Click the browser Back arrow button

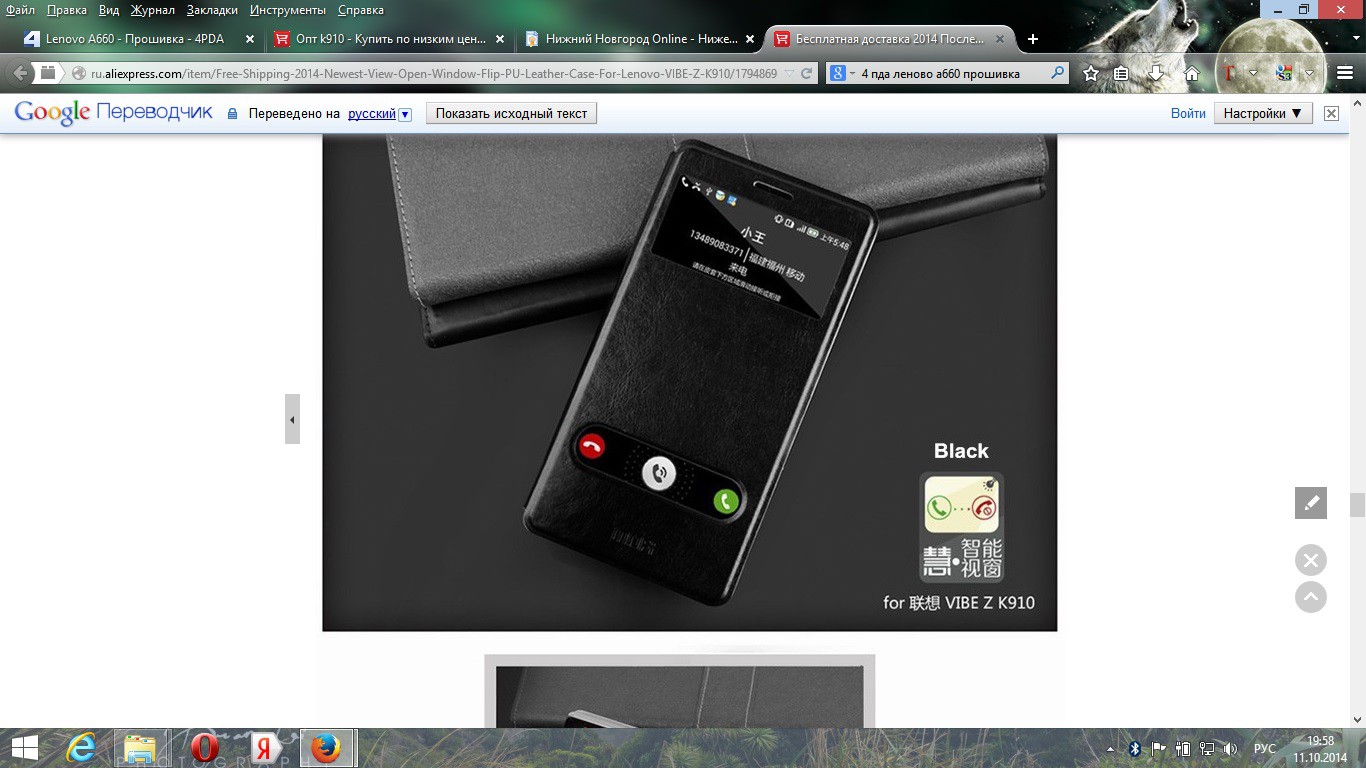(x=20, y=73)
